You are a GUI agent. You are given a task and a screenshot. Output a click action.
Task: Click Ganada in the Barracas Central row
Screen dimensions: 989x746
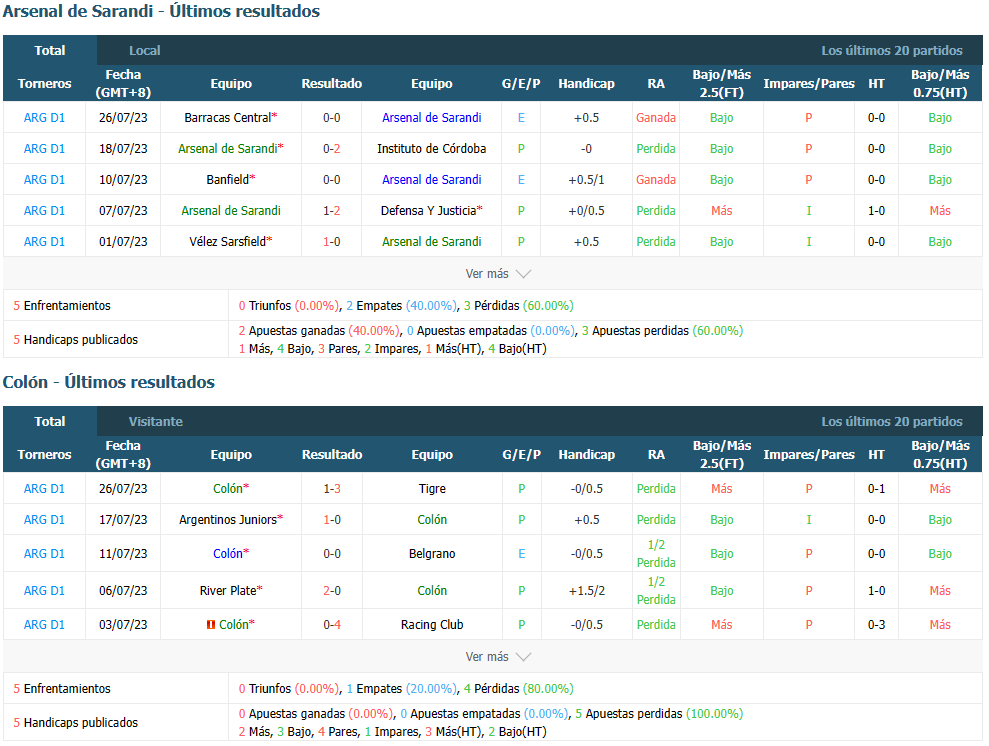click(656, 118)
